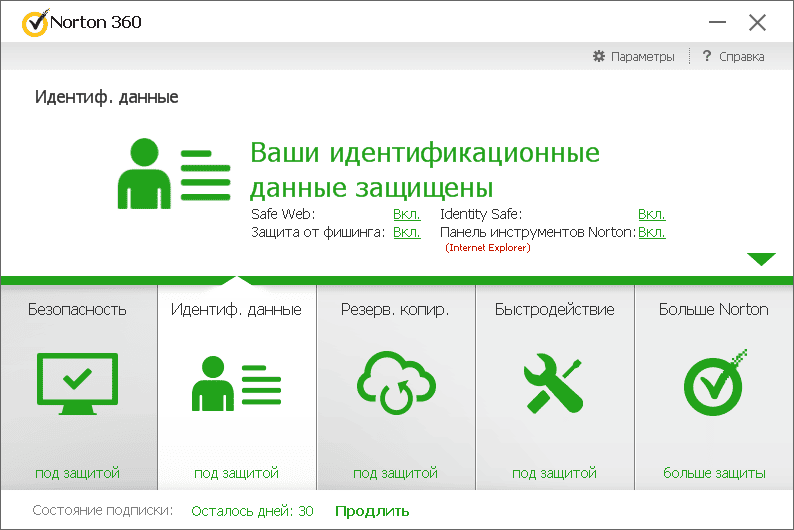794x530 pixels.
Task: Click Панель инструментов Norton: label
Action: coord(538,232)
